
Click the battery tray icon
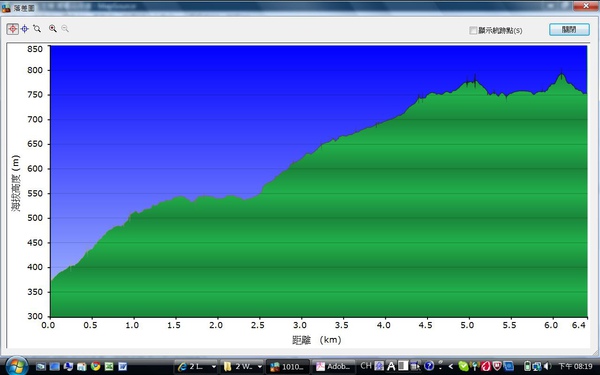pos(527,366)
